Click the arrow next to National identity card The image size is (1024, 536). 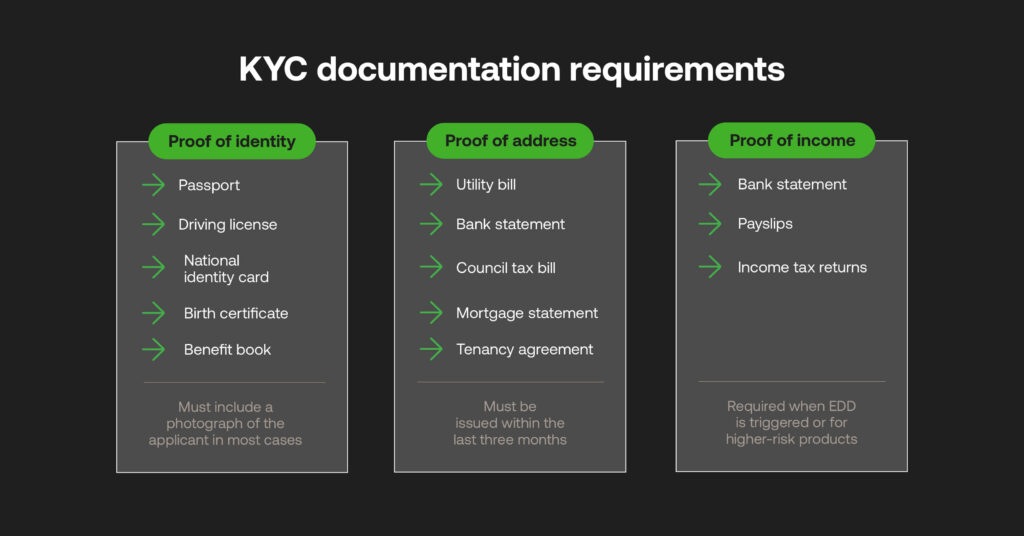(153, 268)
